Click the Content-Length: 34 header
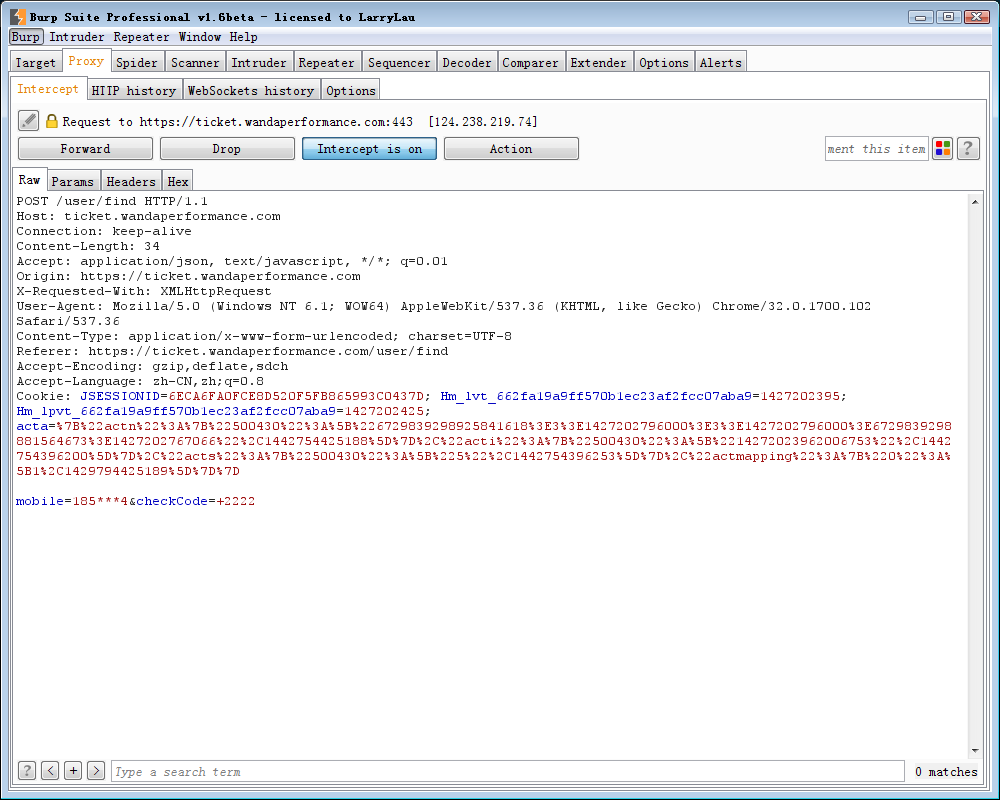Viewport: 1000px width, 800px height. pos(88,246)
